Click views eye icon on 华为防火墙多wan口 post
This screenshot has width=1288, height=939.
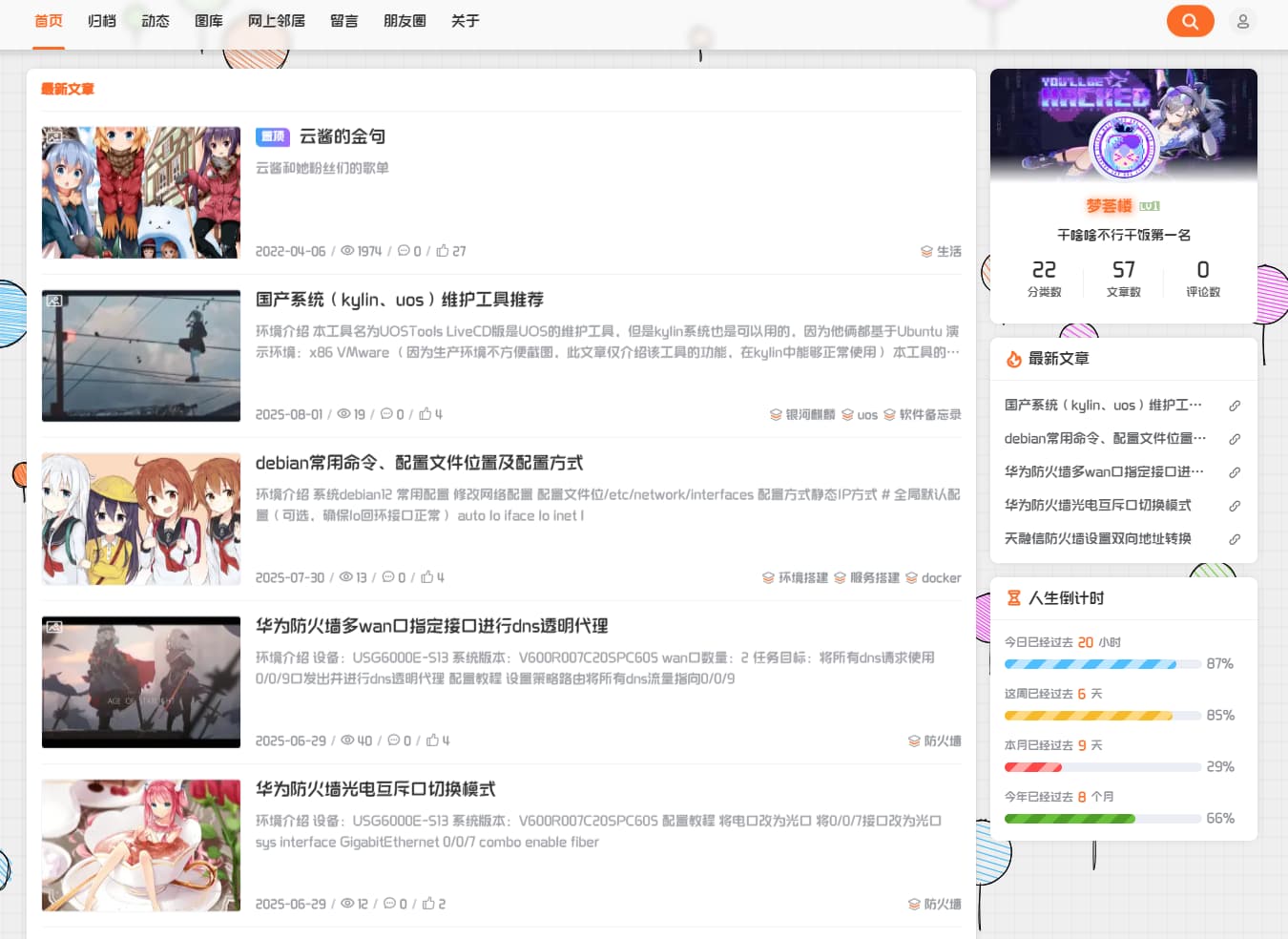[x=348, y=741]
